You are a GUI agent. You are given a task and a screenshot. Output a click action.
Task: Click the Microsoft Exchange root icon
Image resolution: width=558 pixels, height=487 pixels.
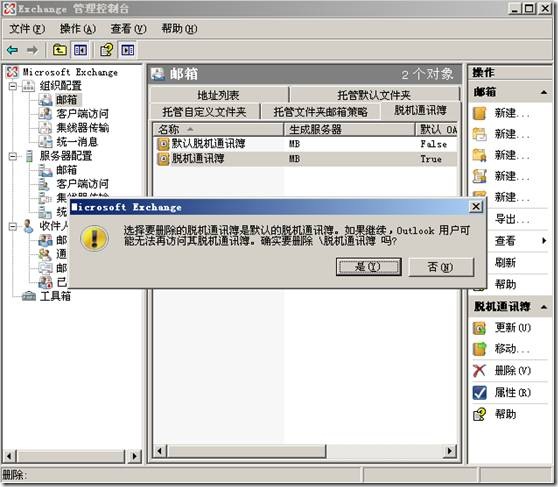[12, 72]
